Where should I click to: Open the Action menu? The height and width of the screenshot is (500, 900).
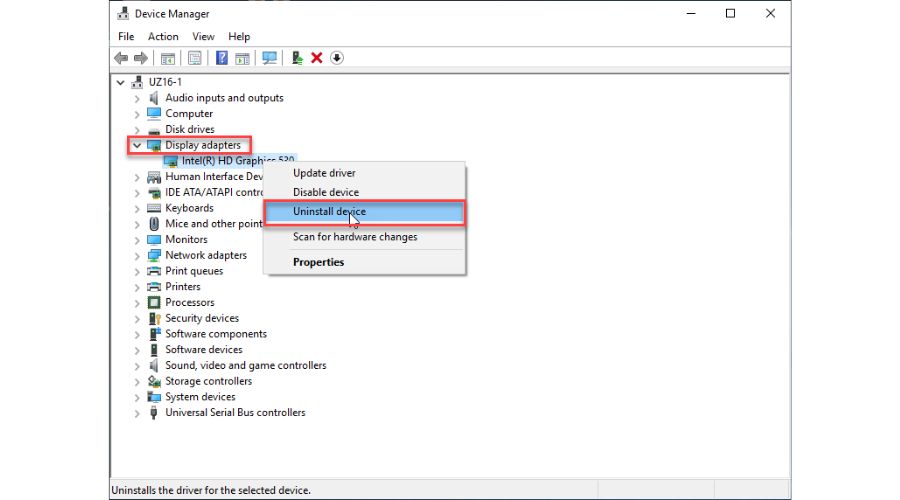[x=163, y=36]
